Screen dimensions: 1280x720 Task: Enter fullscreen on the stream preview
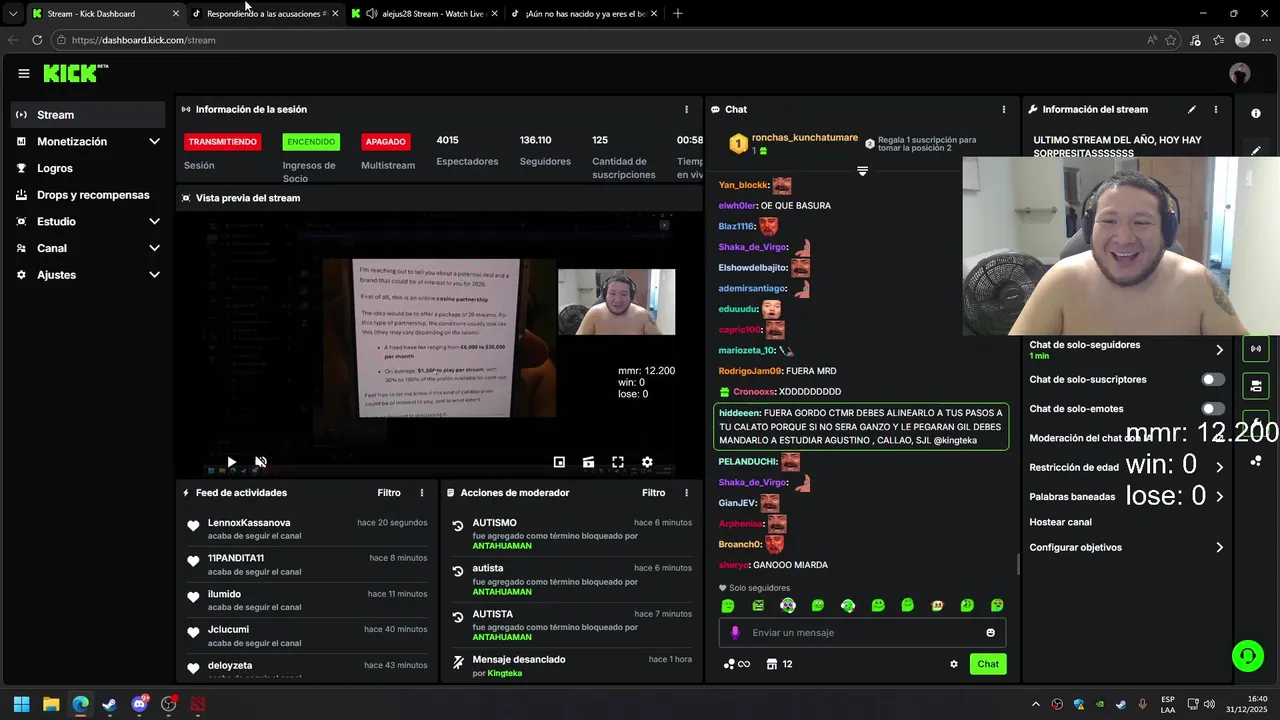coord(618,462)
